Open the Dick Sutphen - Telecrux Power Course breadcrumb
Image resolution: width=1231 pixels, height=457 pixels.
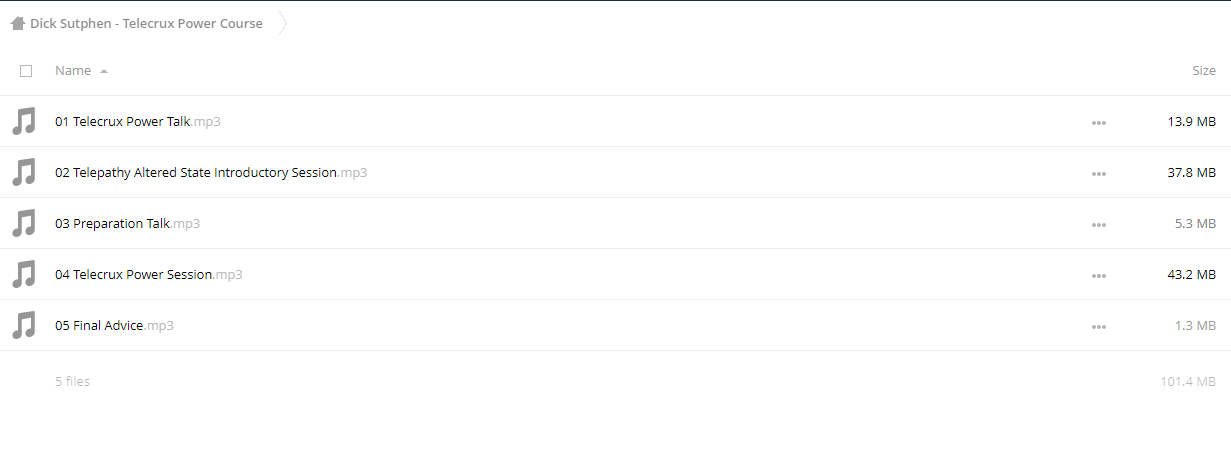tap(146, 23)
